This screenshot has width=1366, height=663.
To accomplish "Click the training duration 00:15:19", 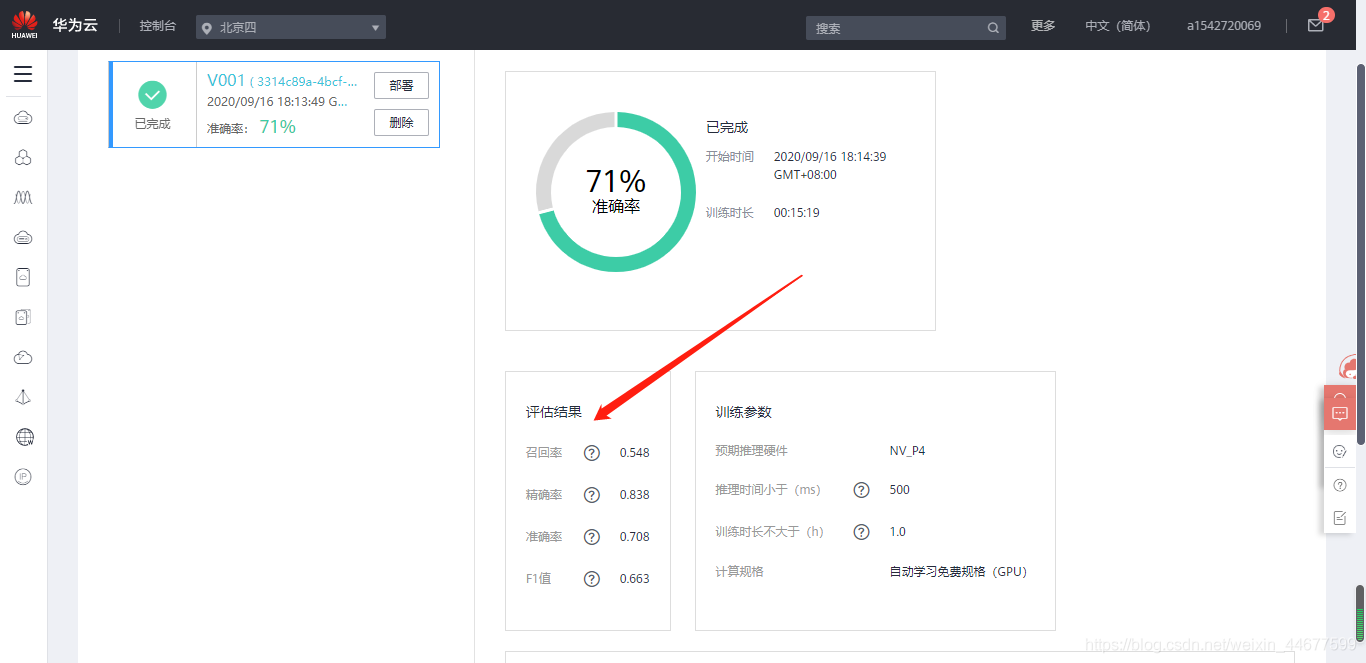I will tap(797, 213).
